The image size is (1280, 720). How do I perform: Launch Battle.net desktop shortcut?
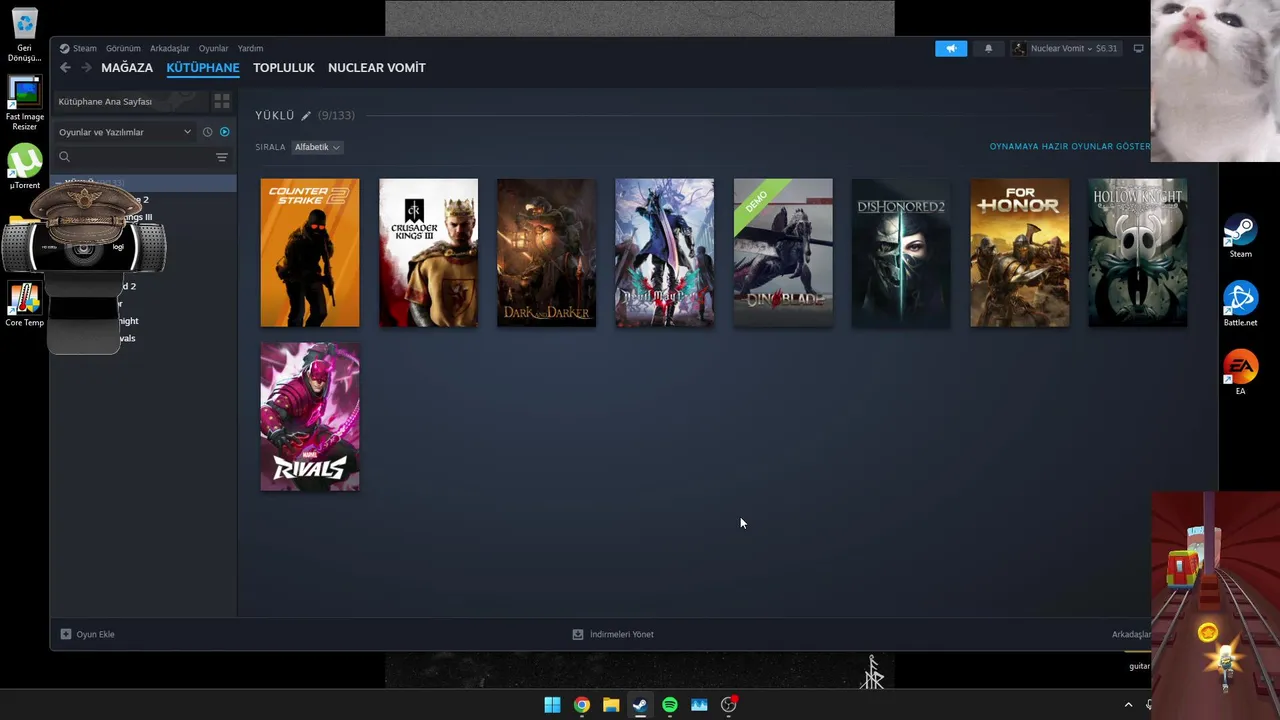(x=1240, y=305)
